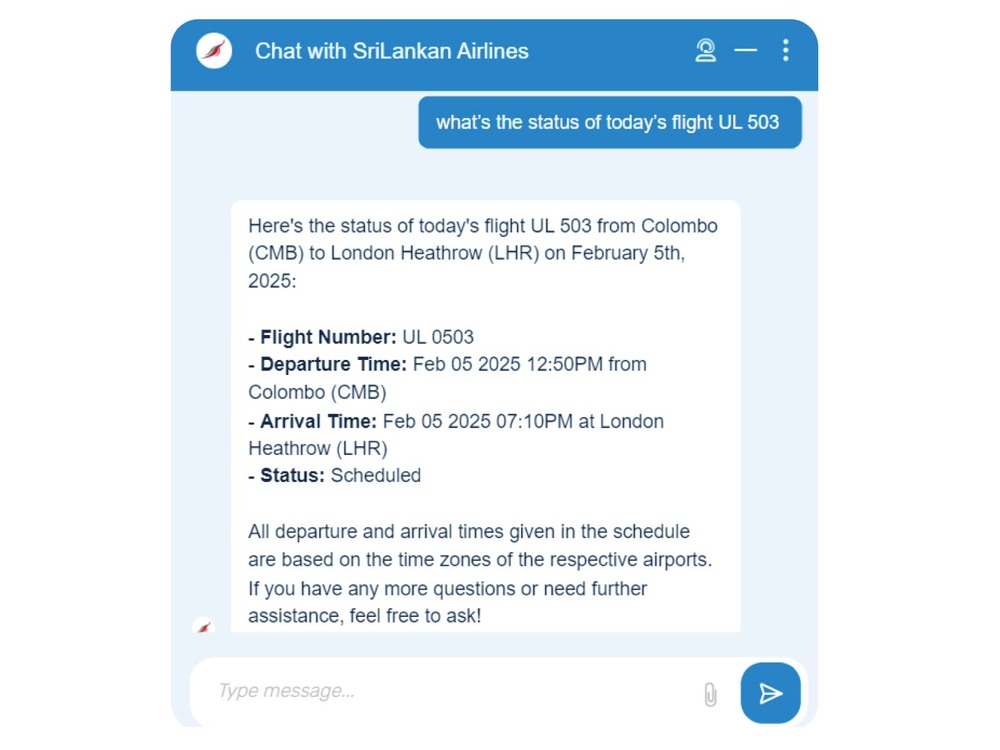The width and height of the screenshot is (1000, 750).
Task: Minimize the chat window
Action: point(746,50)
